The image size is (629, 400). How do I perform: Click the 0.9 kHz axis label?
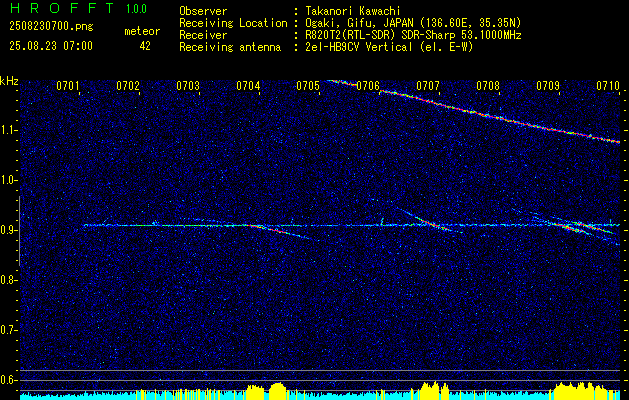[x=8, y=230]
